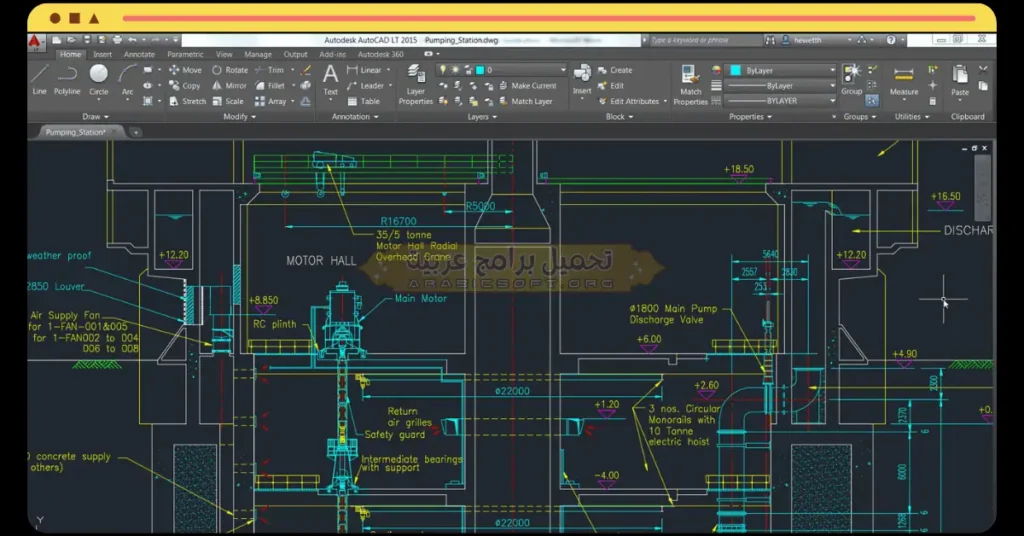Expand the Annotation panel

point(355,116)
